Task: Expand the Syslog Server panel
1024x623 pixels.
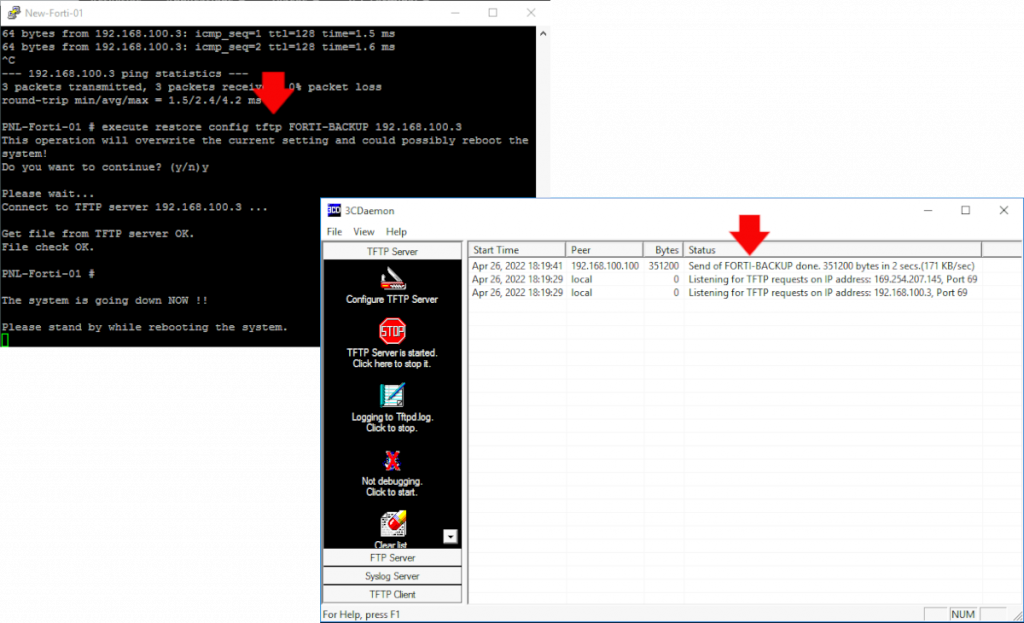Action: [x=390, y=575]
